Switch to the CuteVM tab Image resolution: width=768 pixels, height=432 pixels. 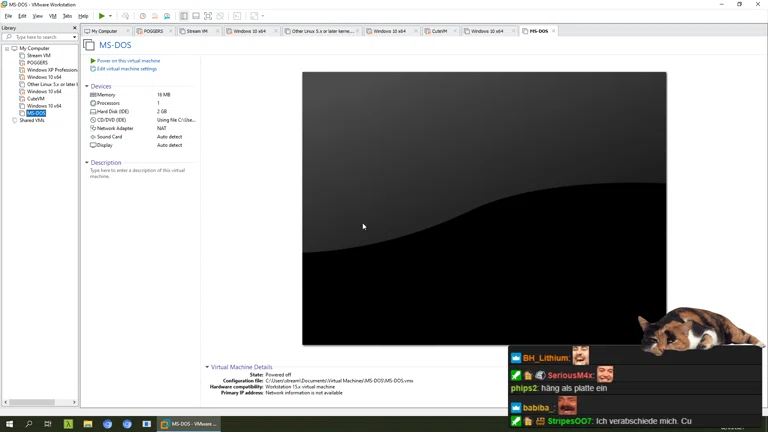click(439, 31)
